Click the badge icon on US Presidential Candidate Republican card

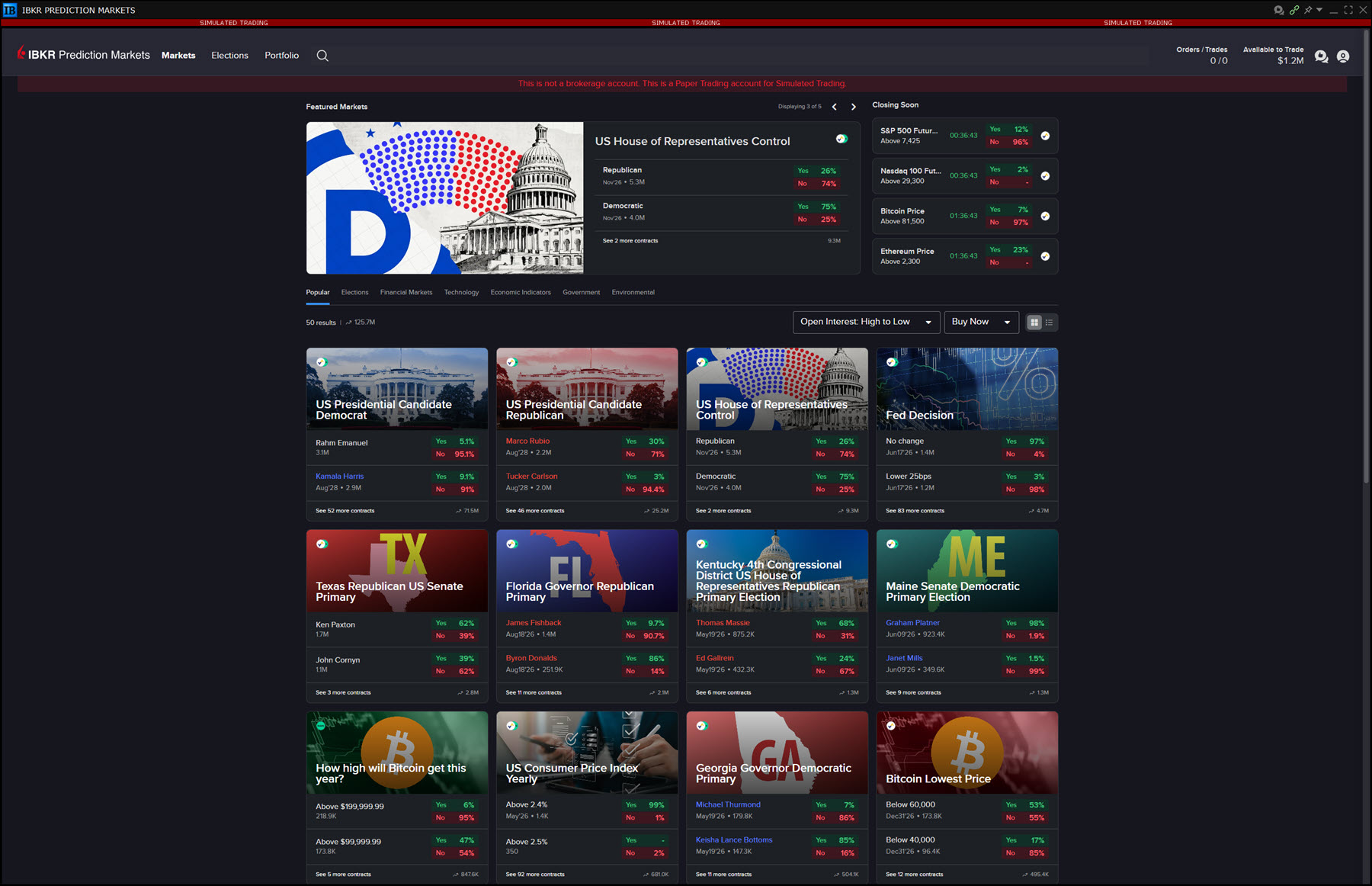511,362
